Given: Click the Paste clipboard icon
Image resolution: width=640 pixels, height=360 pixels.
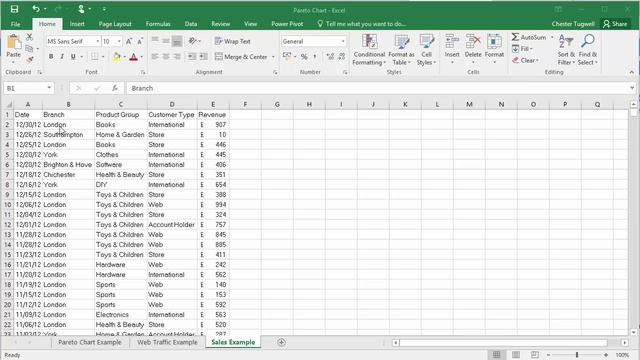Looking at the screenshot, I should coord(13,42).
